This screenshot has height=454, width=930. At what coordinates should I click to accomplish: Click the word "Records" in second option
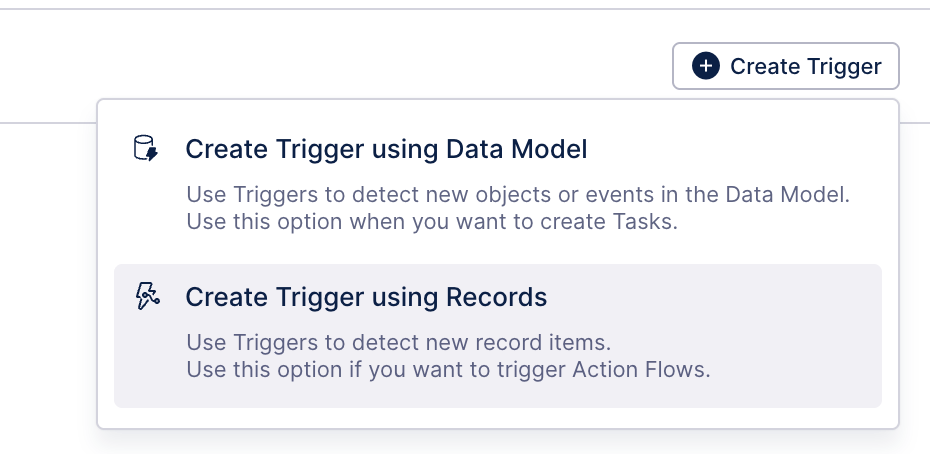497,297
